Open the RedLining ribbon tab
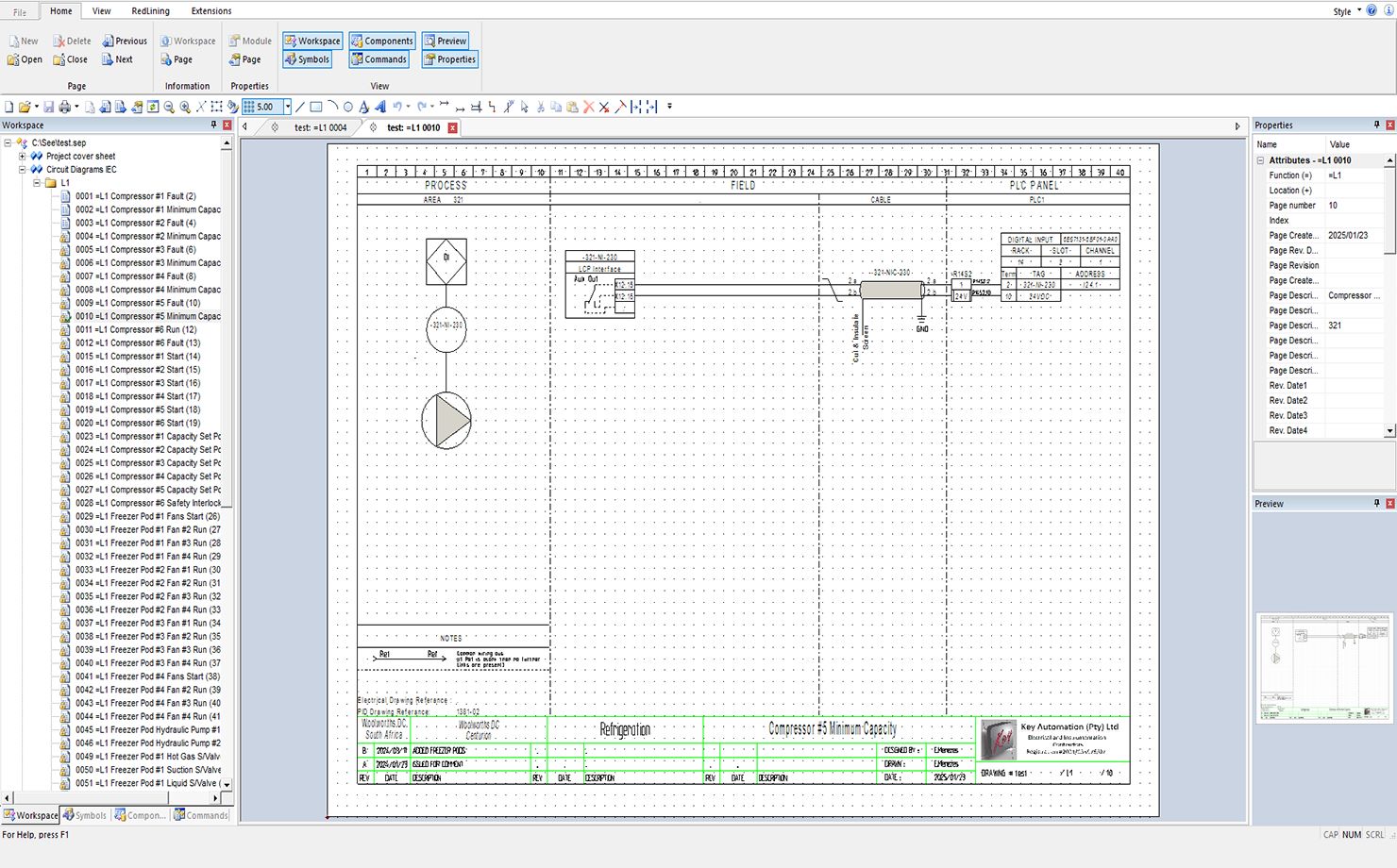This screenshot has width=1397, height=868. (x=150, y=11)
